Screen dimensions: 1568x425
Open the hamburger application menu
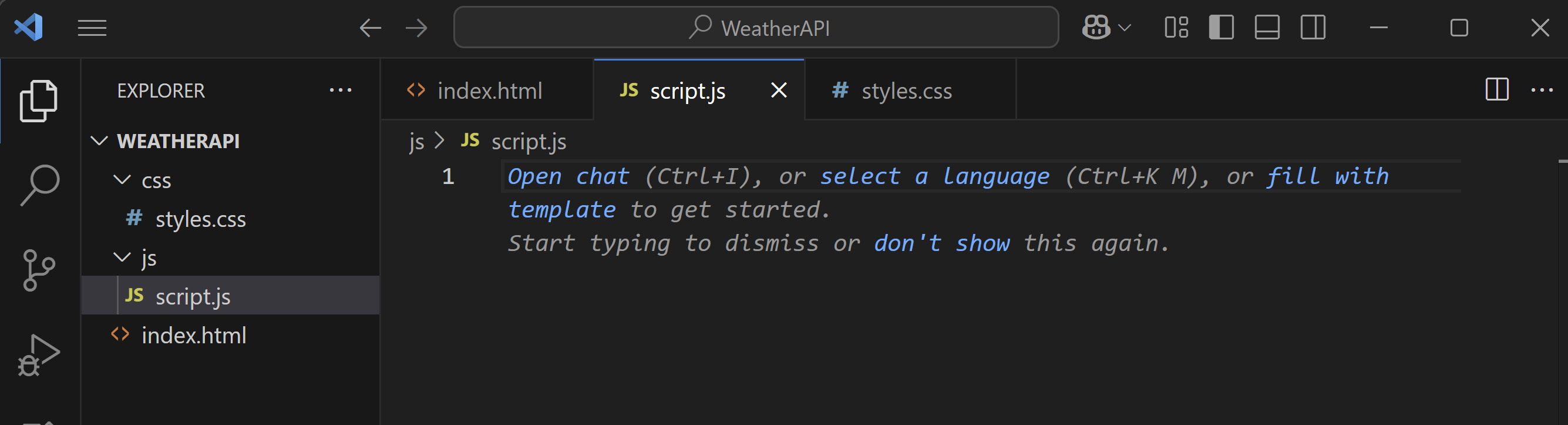[92, 28]
